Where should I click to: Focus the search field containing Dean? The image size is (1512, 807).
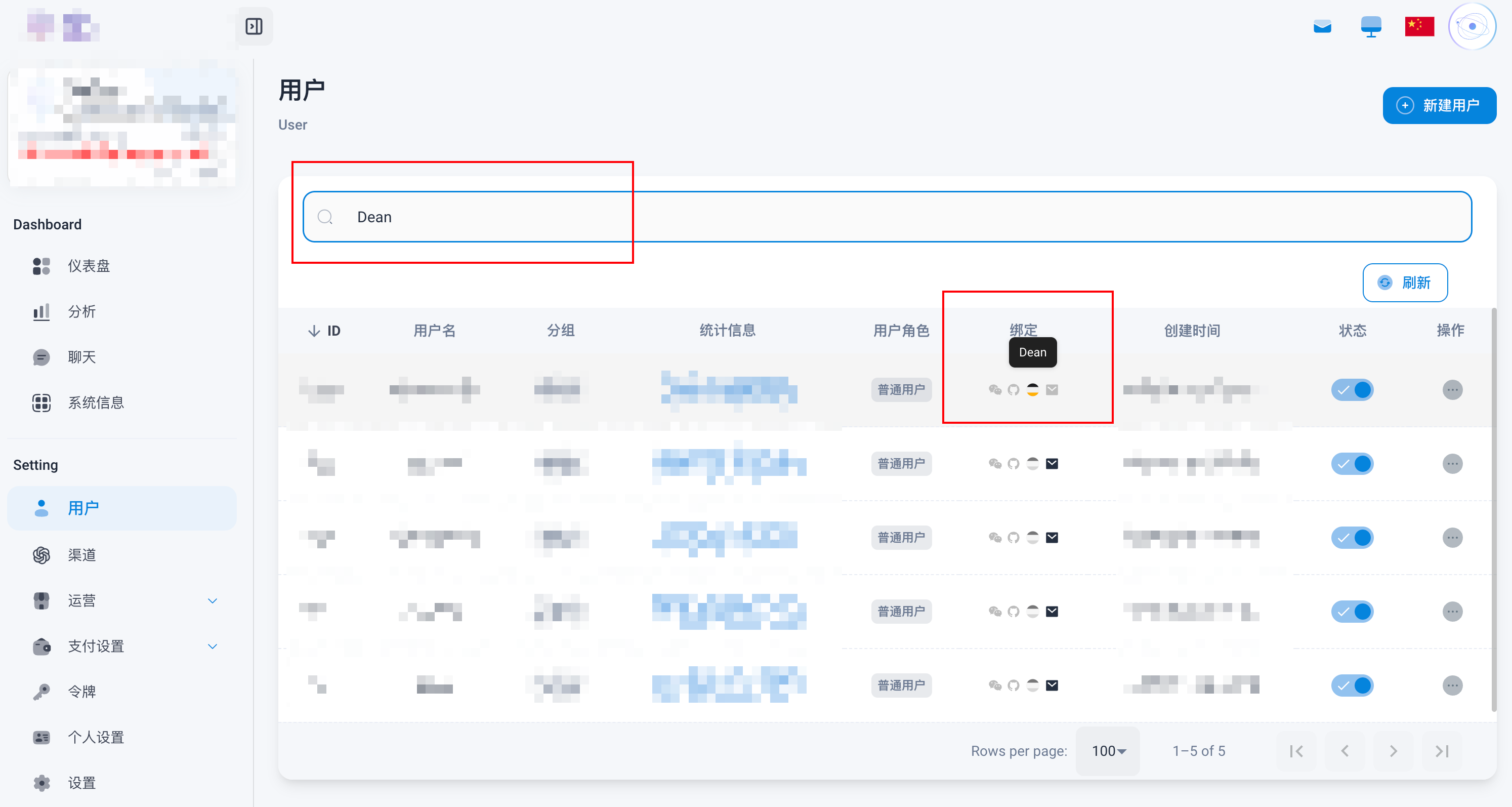pos(887,217)
